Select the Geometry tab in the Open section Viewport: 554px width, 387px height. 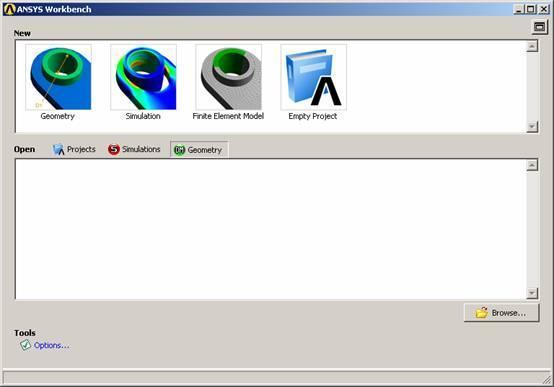pos(199,150)
